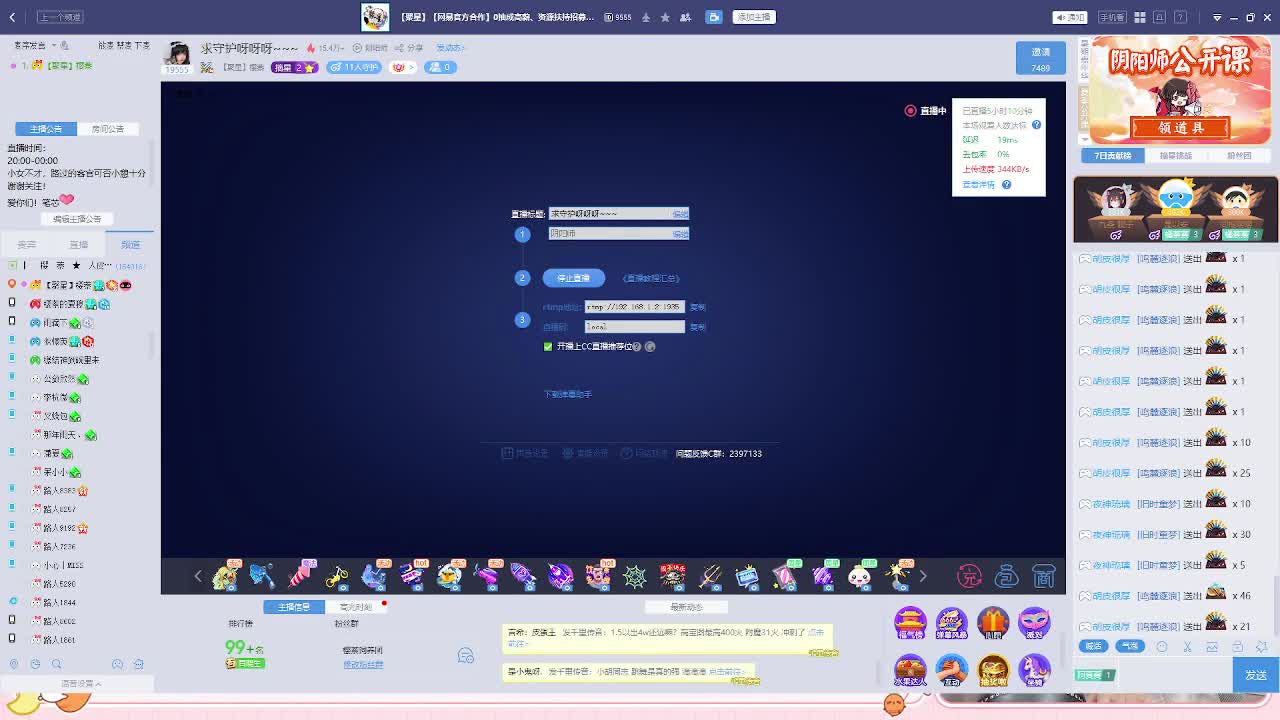Open the bag icon next to recharge
Viewport: 1280px width, 720px height.
[1007, 576]
